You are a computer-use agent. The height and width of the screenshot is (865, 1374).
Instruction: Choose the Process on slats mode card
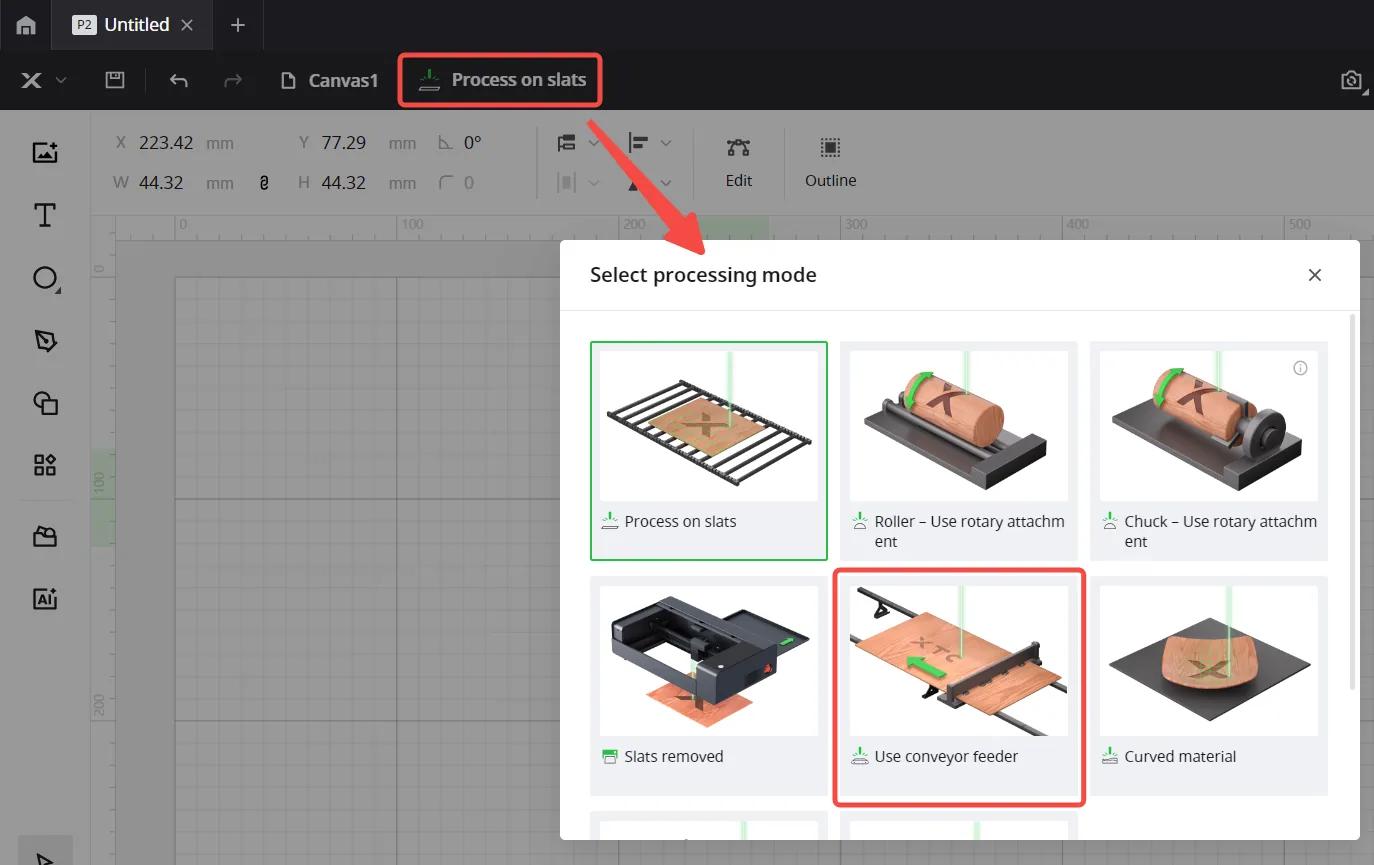pyautogui.click(x=709, y=451)
